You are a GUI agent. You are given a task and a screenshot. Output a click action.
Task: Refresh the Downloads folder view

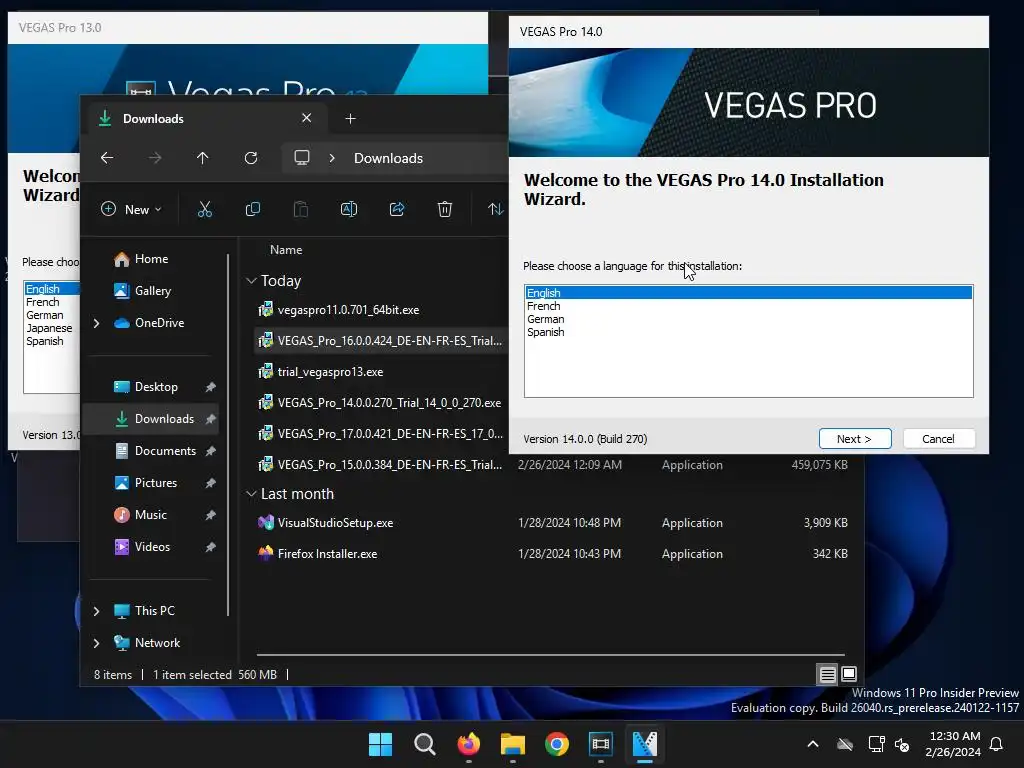(x=251, y=158)
